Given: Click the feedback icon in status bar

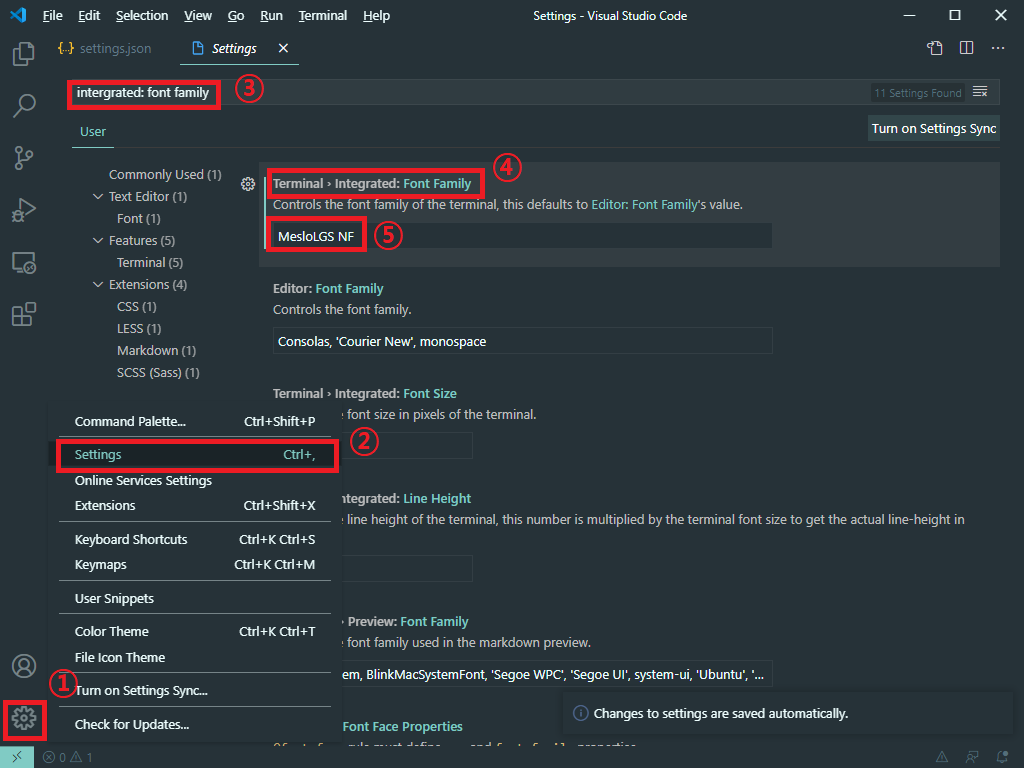Looking at the screenshot, I should [x=972, y=757].
